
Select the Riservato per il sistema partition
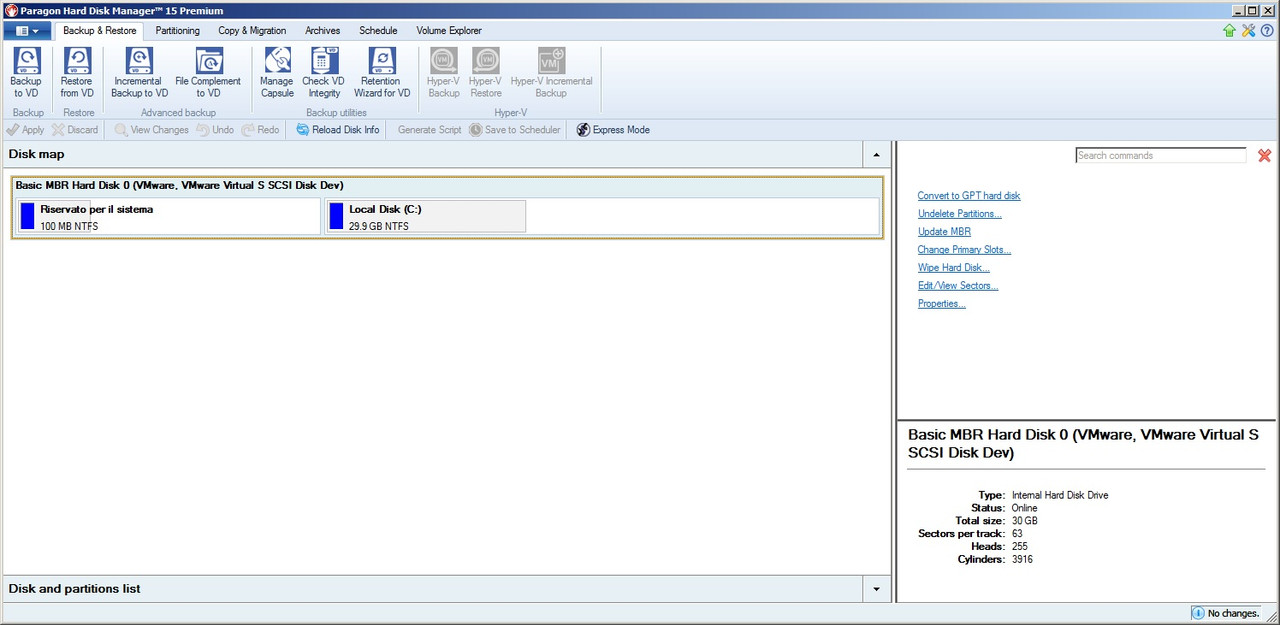pos(169,217)
